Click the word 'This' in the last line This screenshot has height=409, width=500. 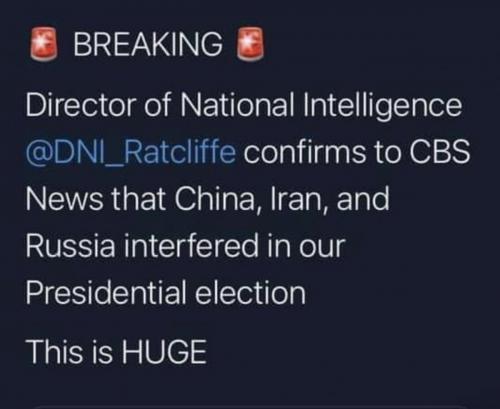[x=54, y=351]
